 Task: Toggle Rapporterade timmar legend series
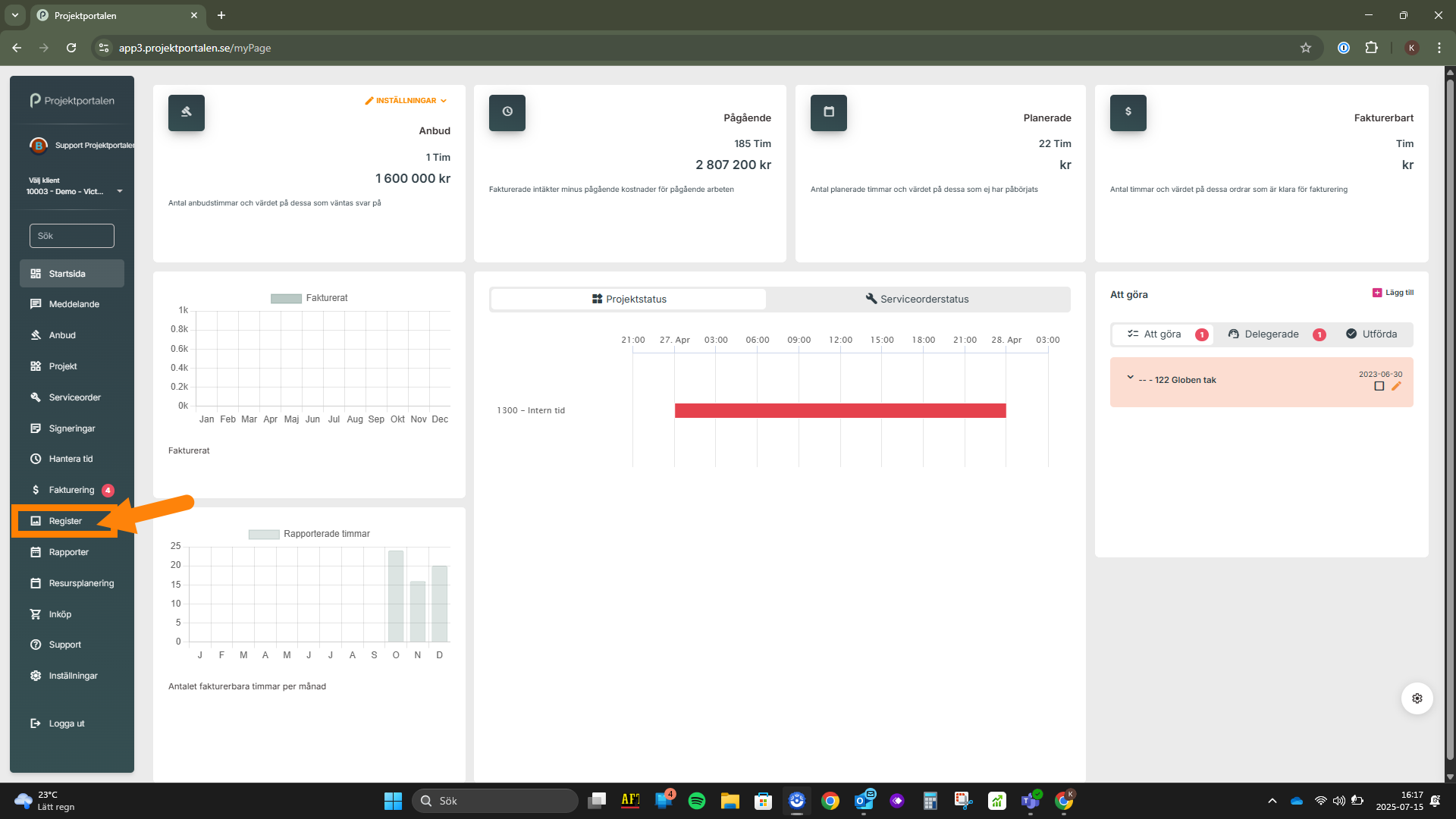pos(264,534)
